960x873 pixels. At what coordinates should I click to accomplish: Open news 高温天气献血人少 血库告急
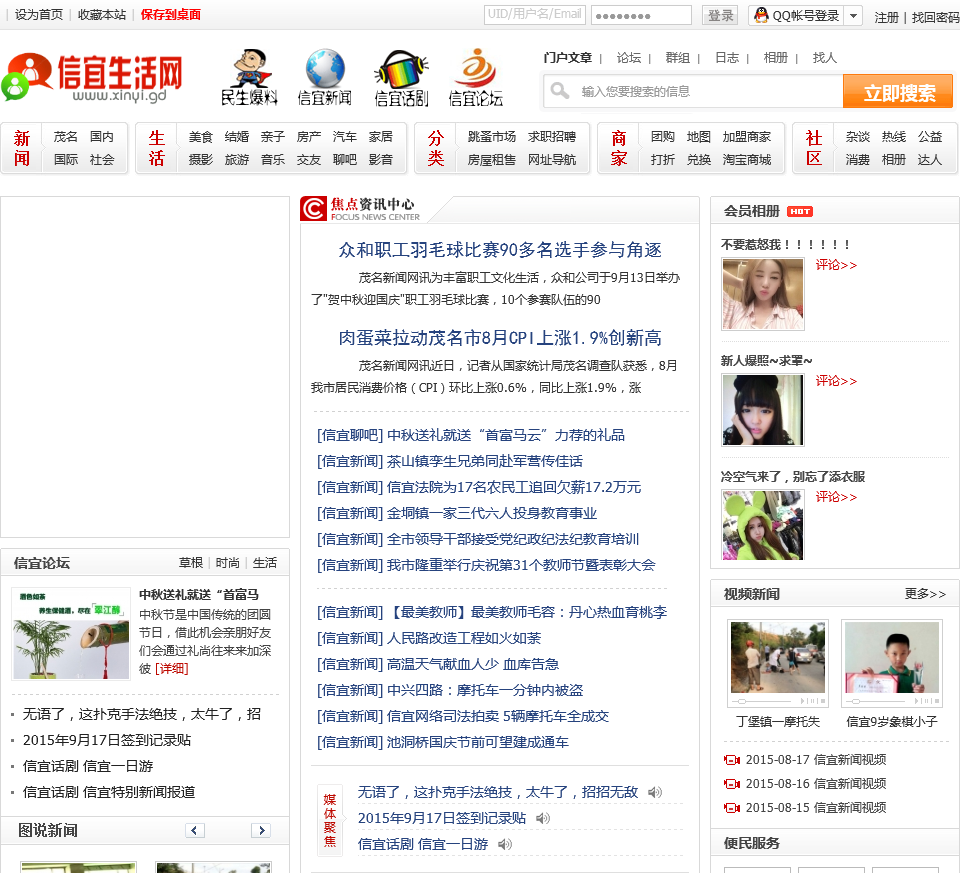click(x=473, y=664)
